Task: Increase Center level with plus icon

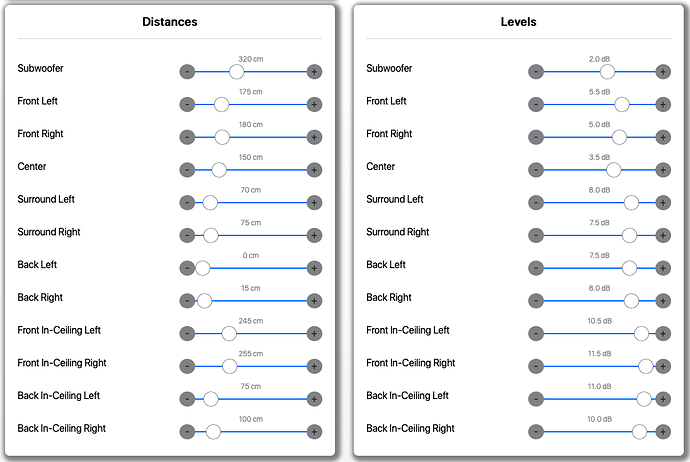Action: click(x=663, y=170)
